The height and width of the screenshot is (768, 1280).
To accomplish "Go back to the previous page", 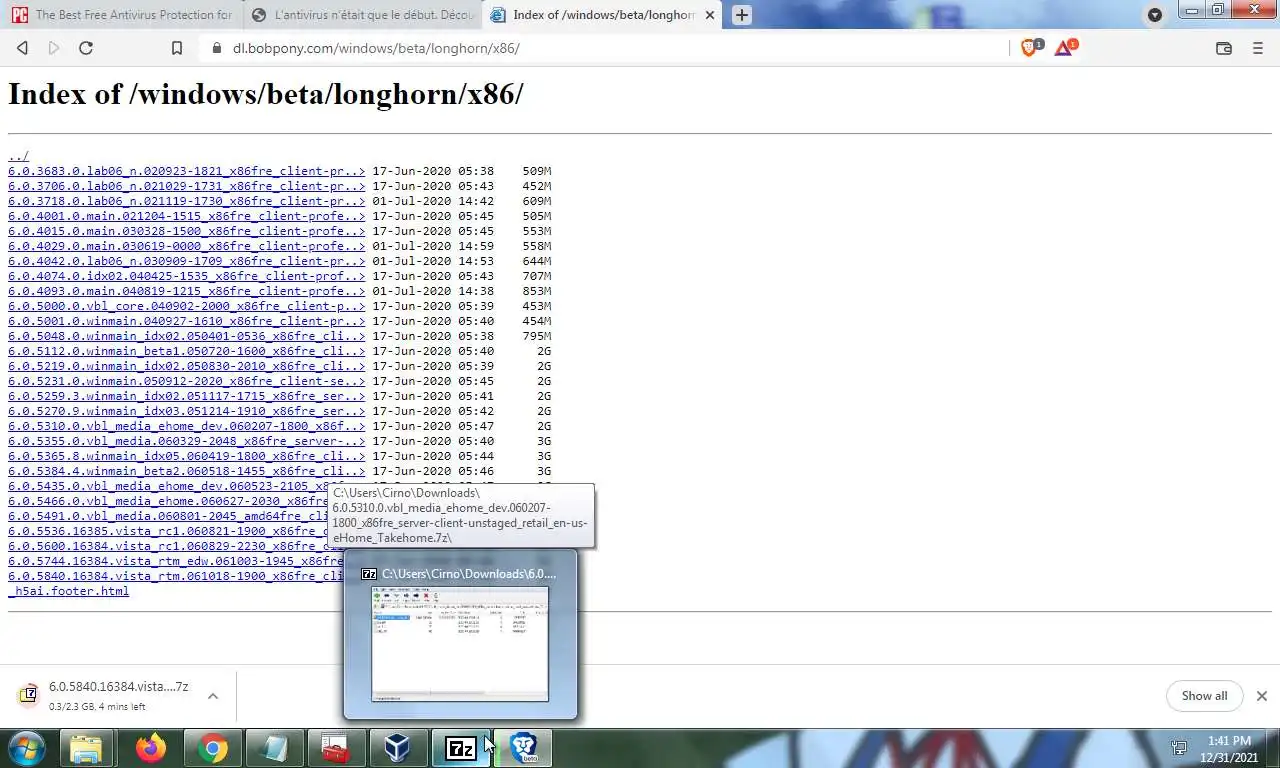I will coord(22,48).
